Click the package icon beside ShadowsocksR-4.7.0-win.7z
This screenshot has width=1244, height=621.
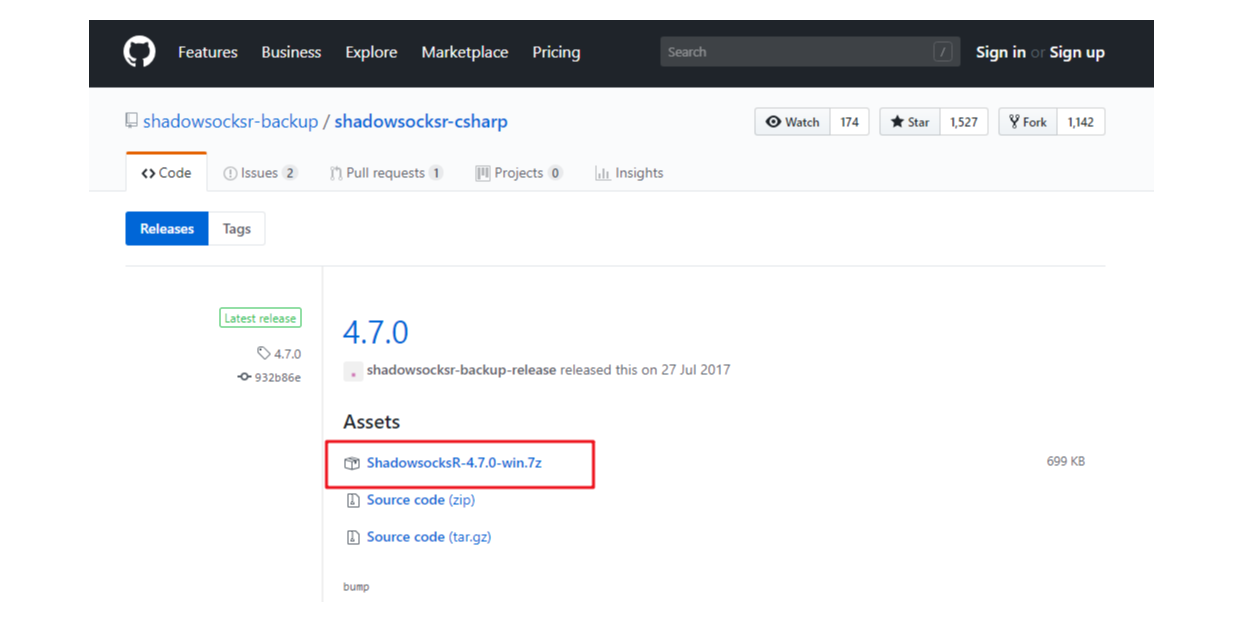[x=352, y=463]
